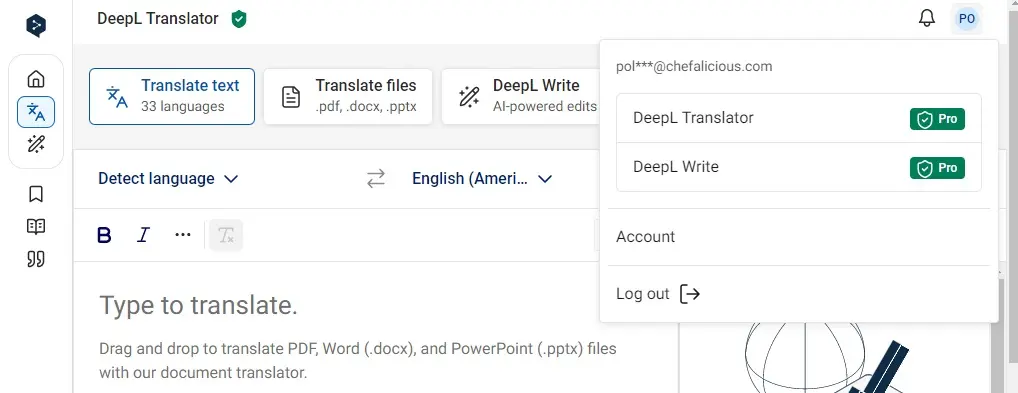Select the Translator icon in sidebar
The width and height of the screenshot is (1018, 393).
click(x=36, y=112)
